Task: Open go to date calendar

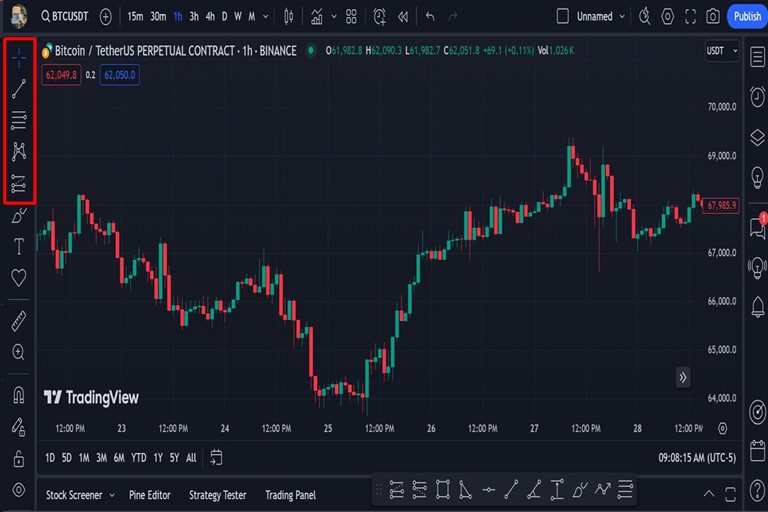Action: [216, 458]
